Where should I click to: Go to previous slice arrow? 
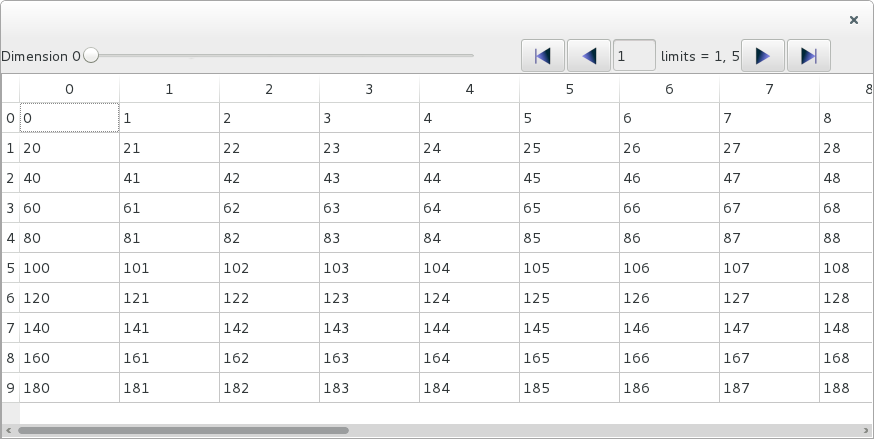tap(589, 56)
